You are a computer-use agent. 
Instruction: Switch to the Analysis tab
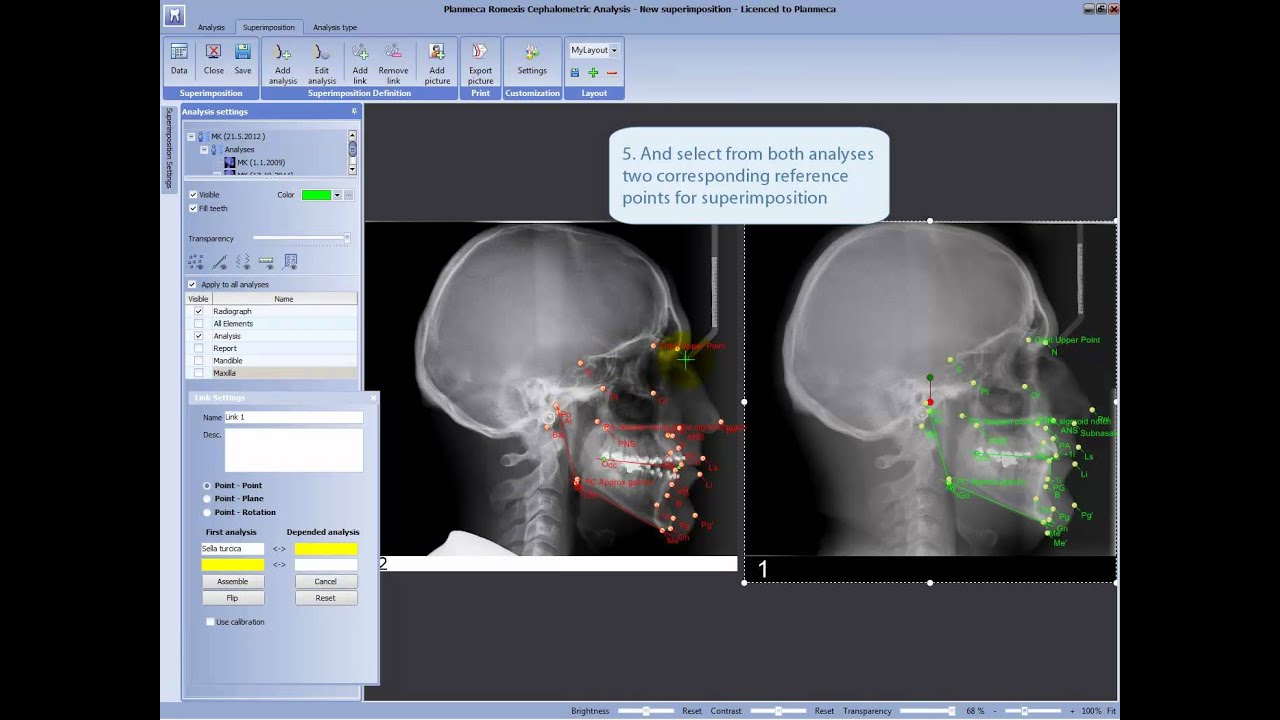point(211,27)
